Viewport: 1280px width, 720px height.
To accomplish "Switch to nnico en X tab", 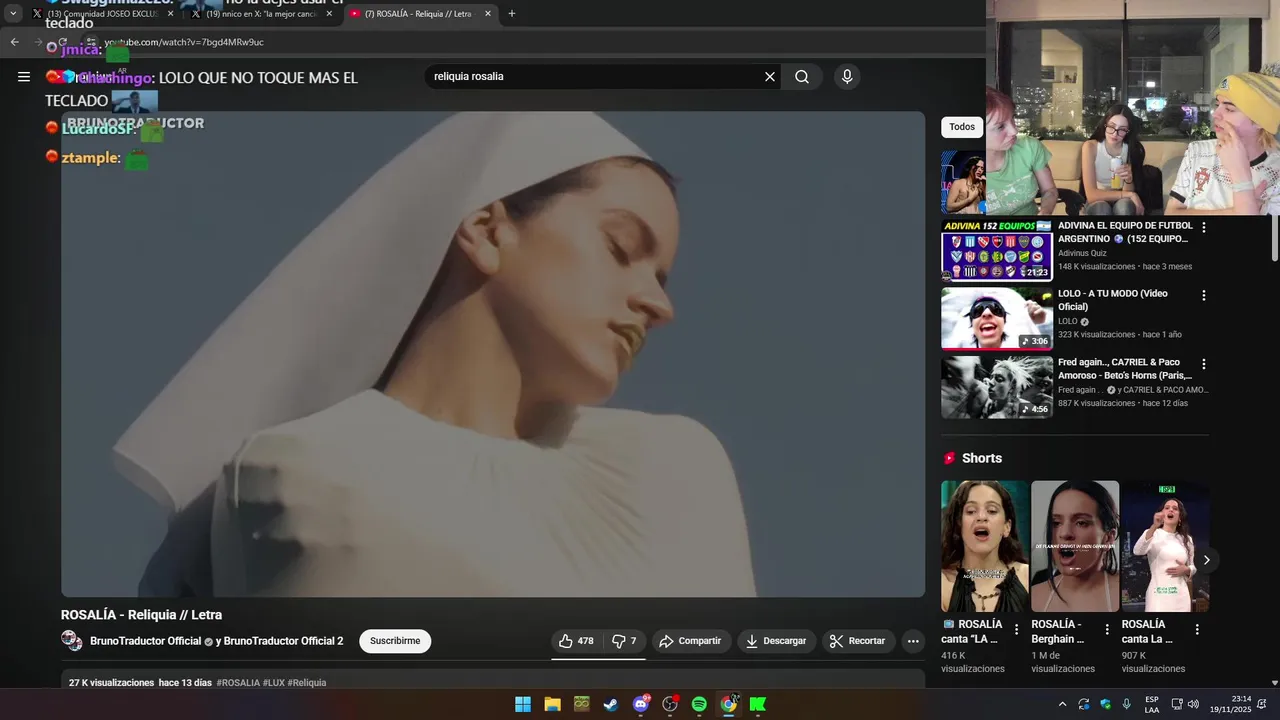I will point(262,14).
